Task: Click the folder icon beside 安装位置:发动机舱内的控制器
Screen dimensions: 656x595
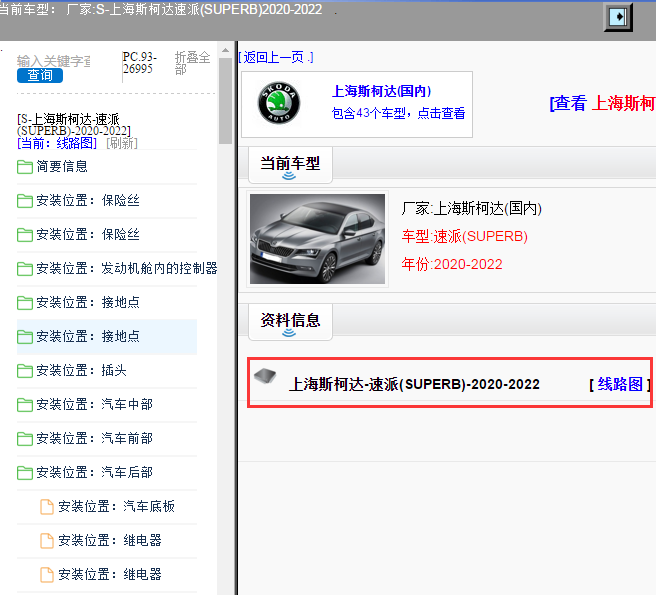Action: pos(25,269)
